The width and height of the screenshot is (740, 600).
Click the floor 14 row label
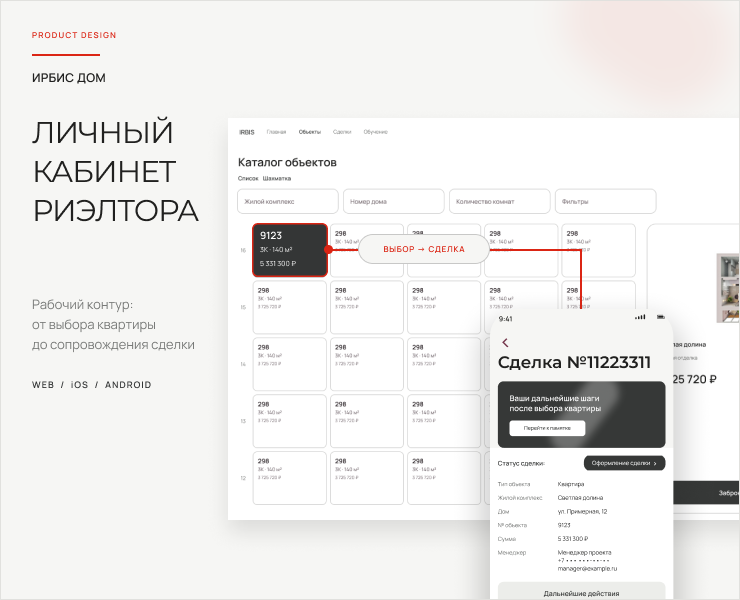click(x=243, y=364)
